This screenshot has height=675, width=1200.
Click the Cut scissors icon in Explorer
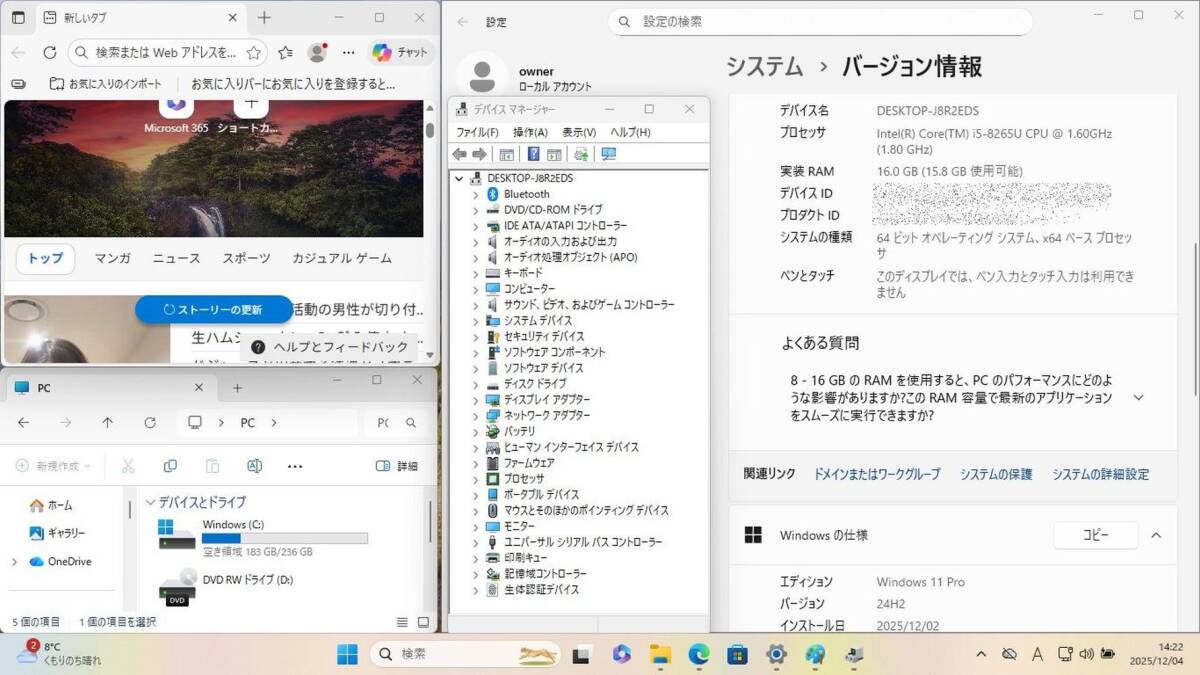(128, 466)
